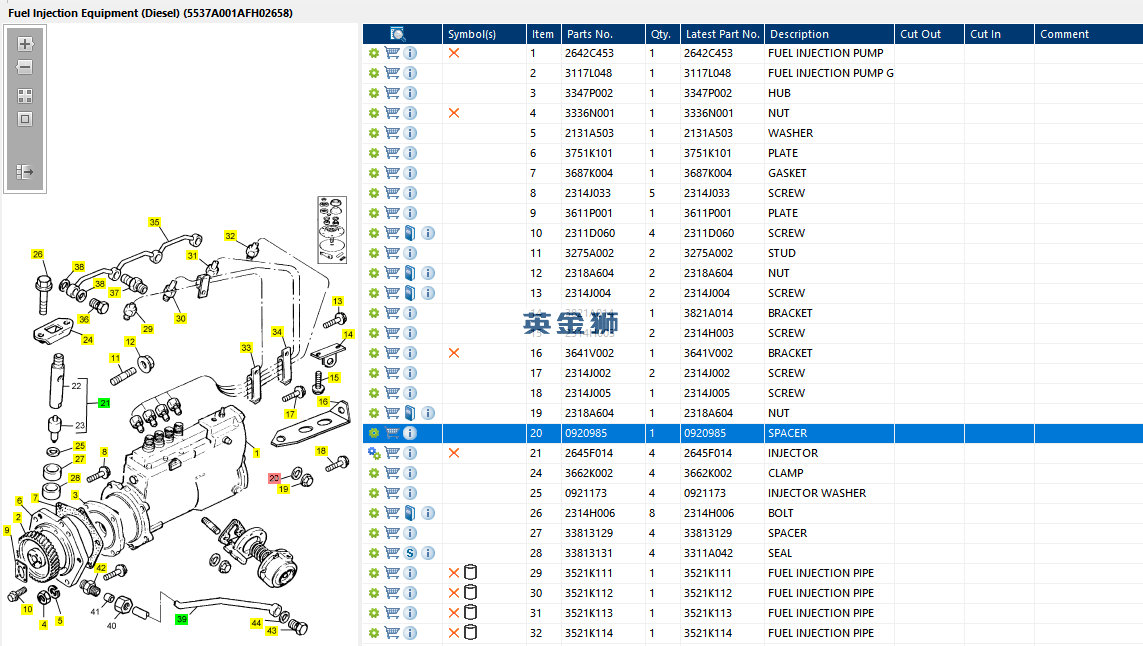Screen dimensions: 1143x646
Task: Click the single-square fit view icon
Action: pyautogui.click(x=25, y=119)
